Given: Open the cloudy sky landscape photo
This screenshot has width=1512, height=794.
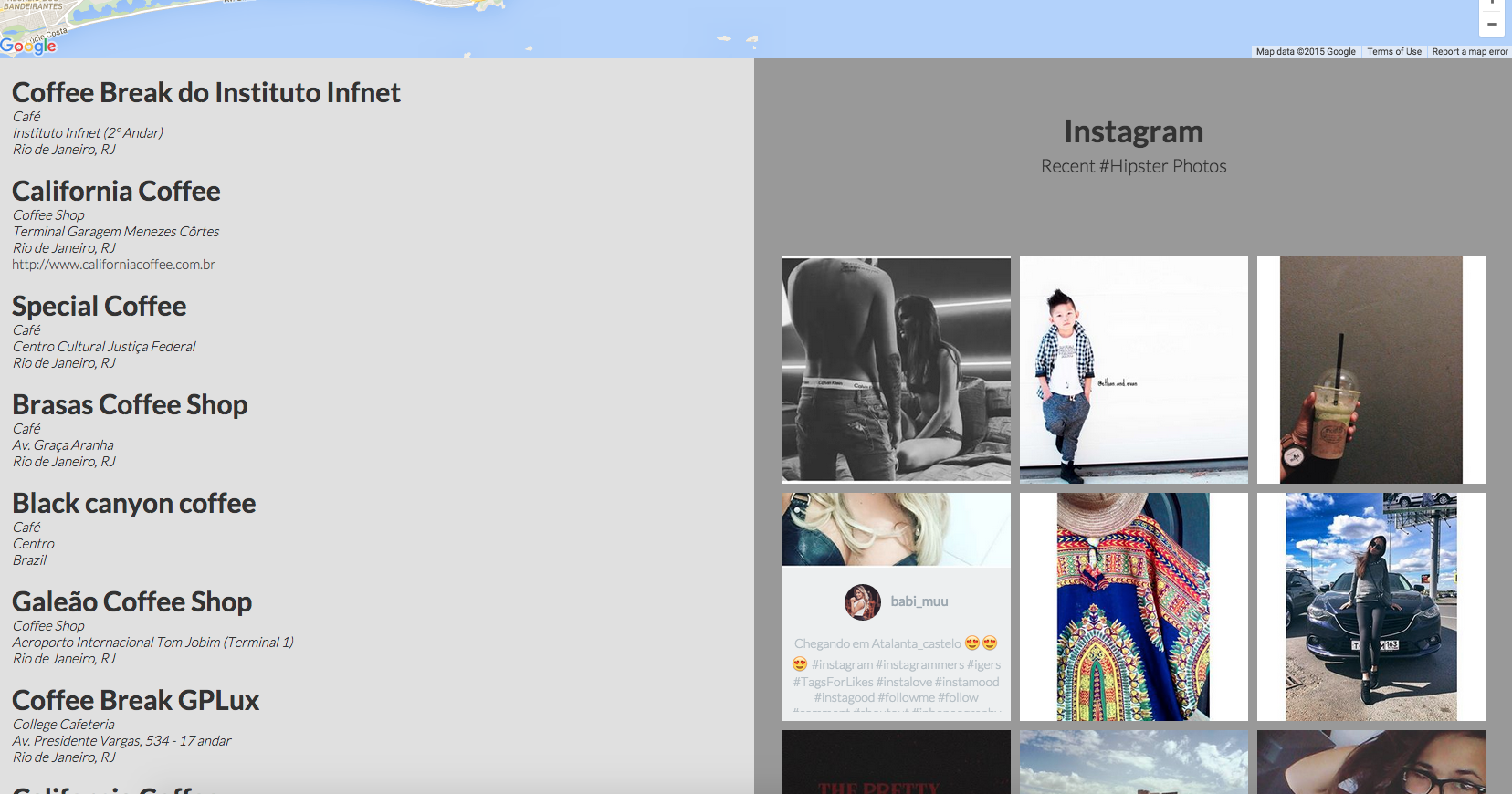Looking at the screenshot, I should click(x=1134, y=762).
